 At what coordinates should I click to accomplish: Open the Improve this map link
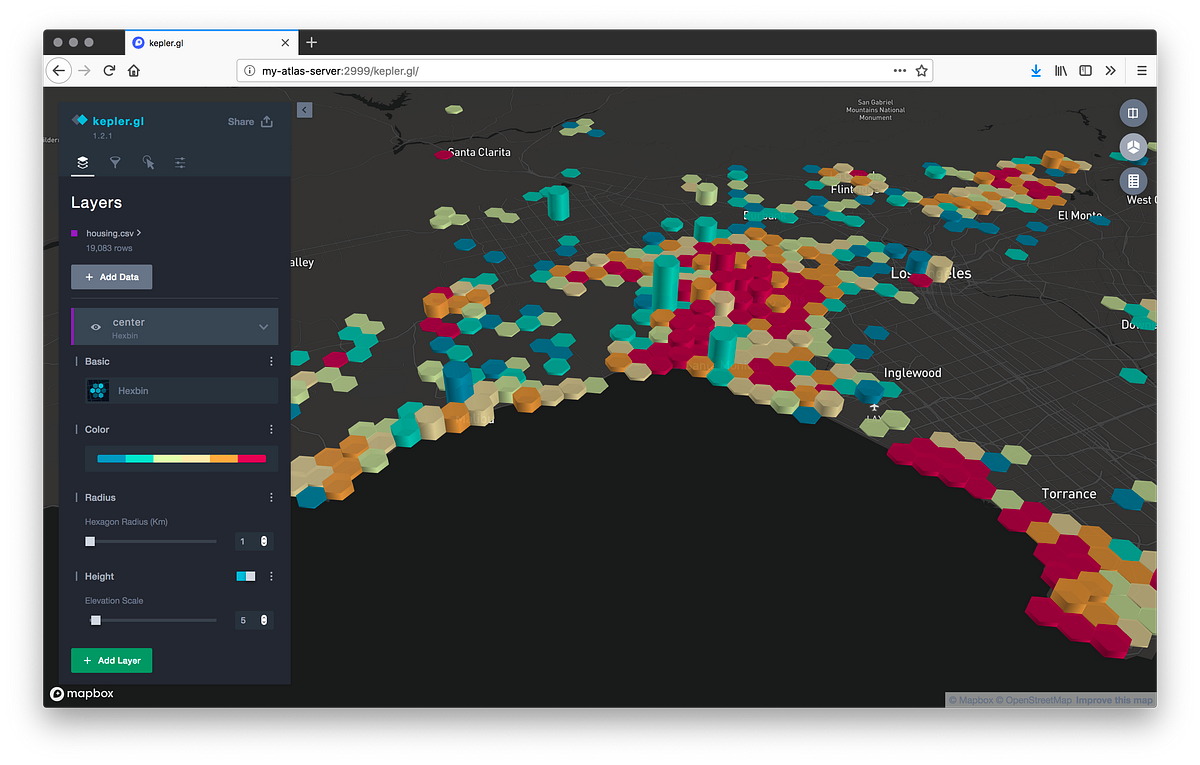1114,699
